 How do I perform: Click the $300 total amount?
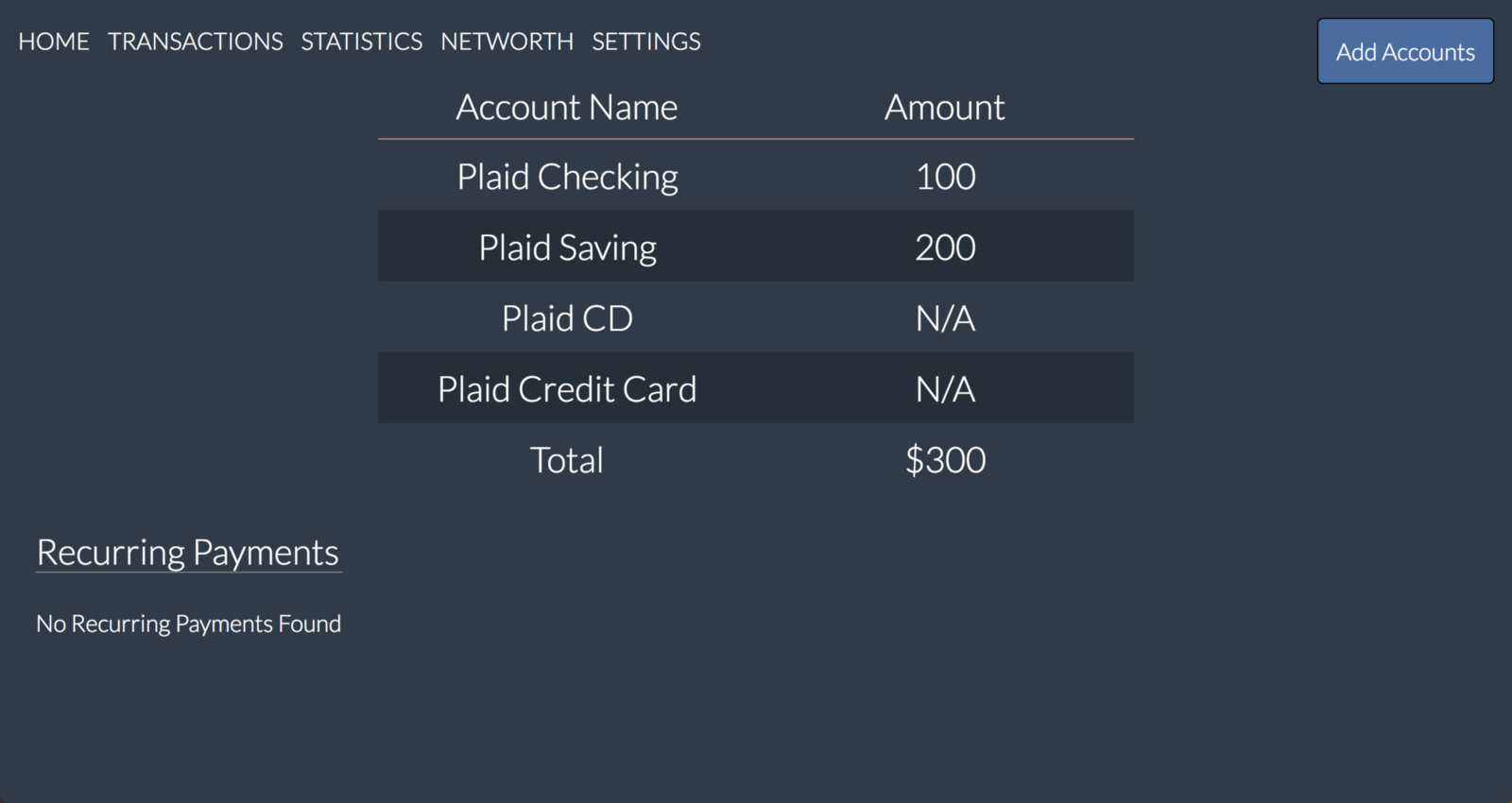click(945, 460)
